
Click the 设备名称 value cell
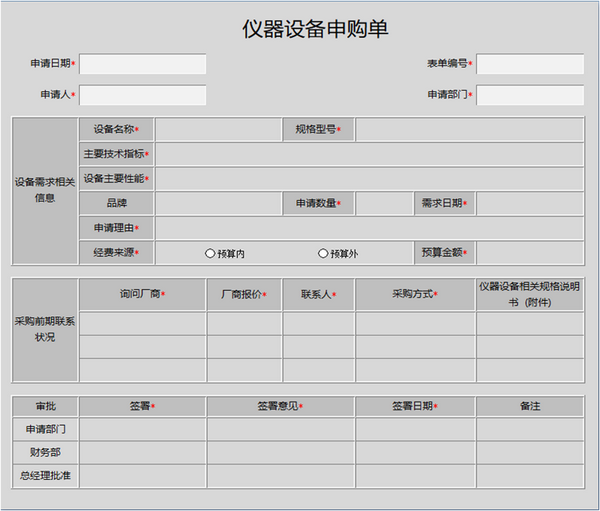click(218, 129)
